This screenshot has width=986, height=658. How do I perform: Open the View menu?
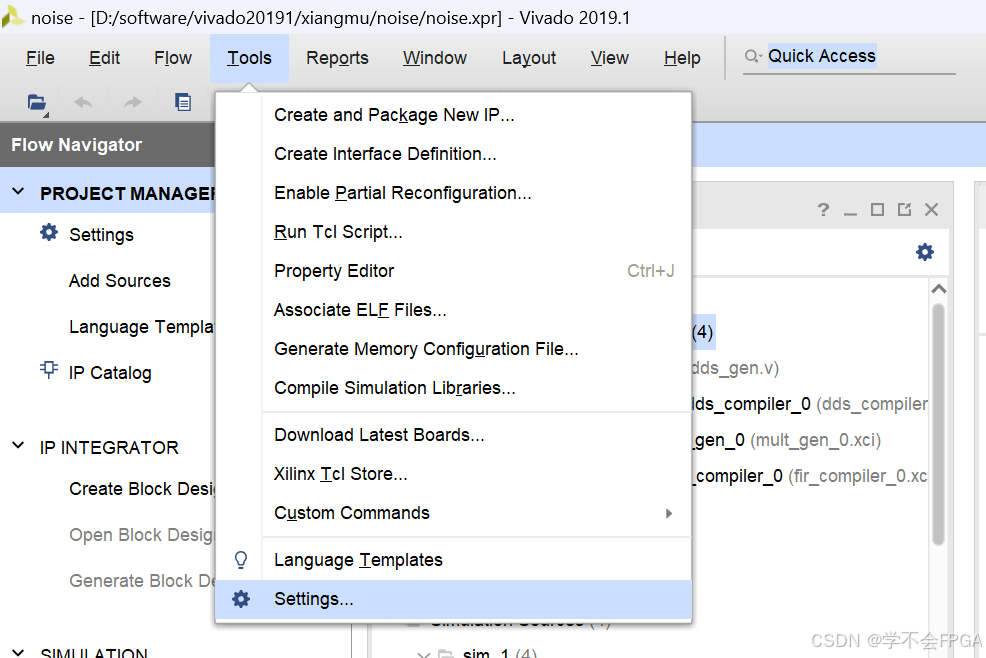point(609,58)
